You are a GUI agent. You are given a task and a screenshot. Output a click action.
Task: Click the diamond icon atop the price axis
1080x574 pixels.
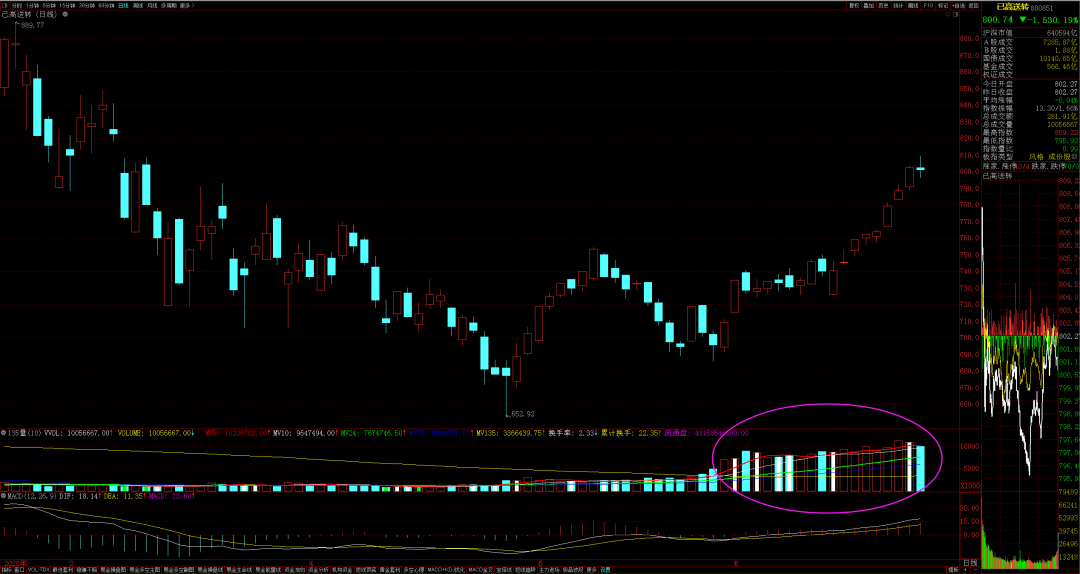pos(948,14)
